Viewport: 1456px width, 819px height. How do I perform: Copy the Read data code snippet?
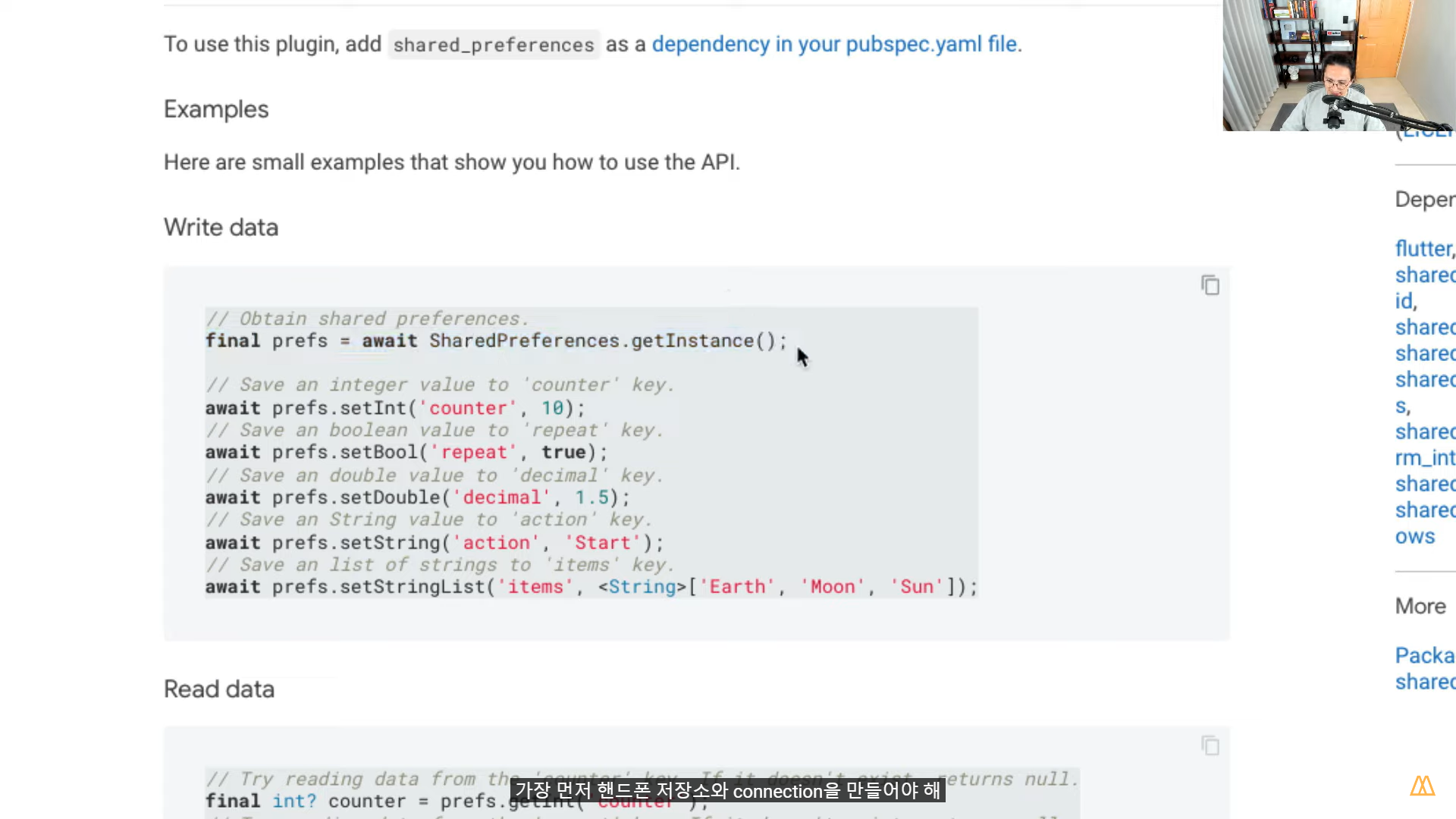click(1210, 746)
